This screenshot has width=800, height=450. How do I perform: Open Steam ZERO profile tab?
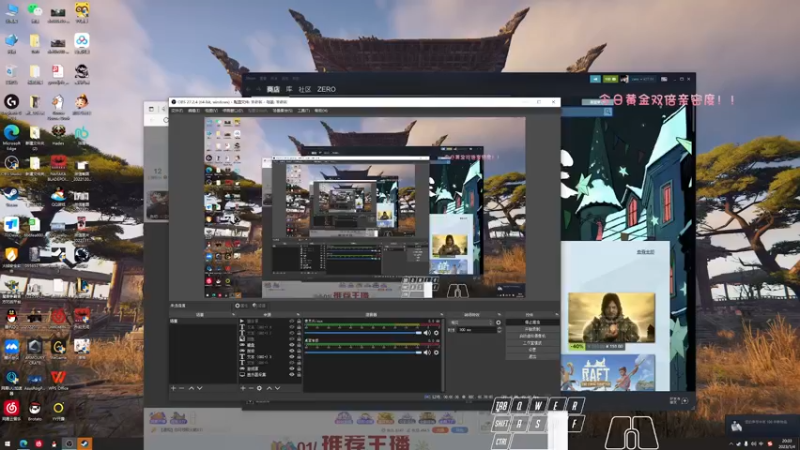pos(326,89)
